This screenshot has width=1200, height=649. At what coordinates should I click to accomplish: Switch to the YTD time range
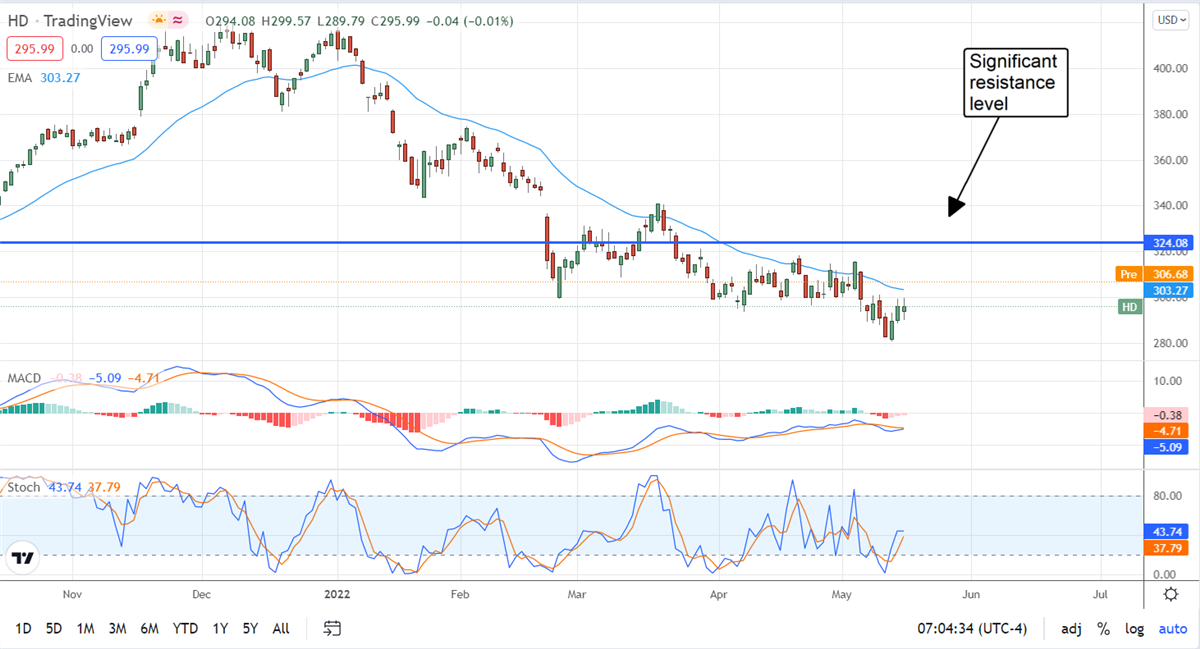coord(185,629)
